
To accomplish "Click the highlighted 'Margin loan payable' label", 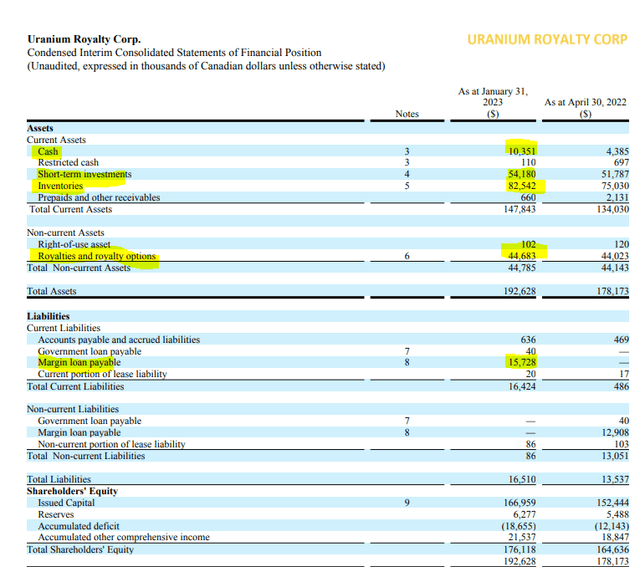I will pos(79,362).
